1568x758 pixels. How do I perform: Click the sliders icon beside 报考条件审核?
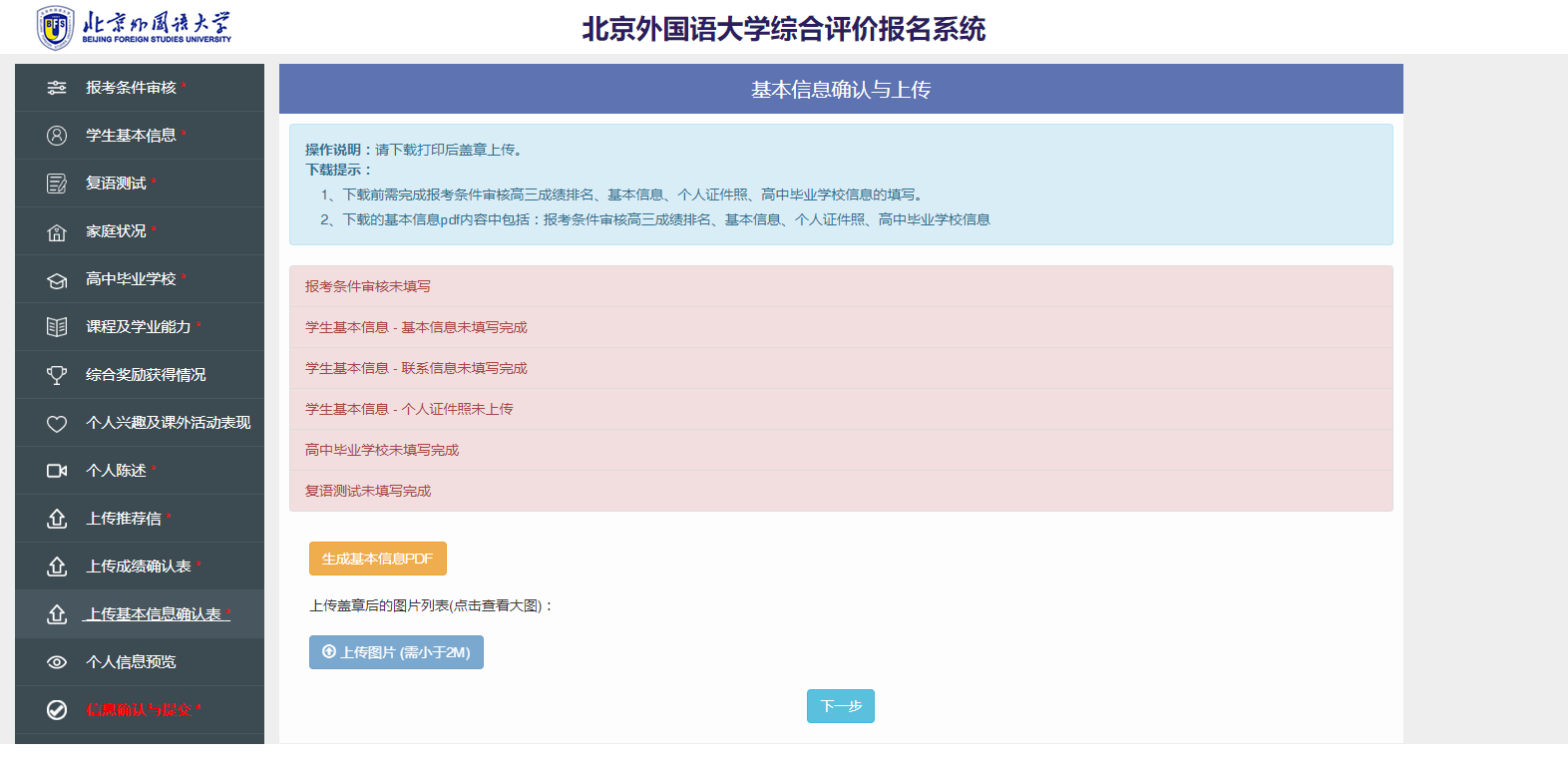[x=57, y=88]
